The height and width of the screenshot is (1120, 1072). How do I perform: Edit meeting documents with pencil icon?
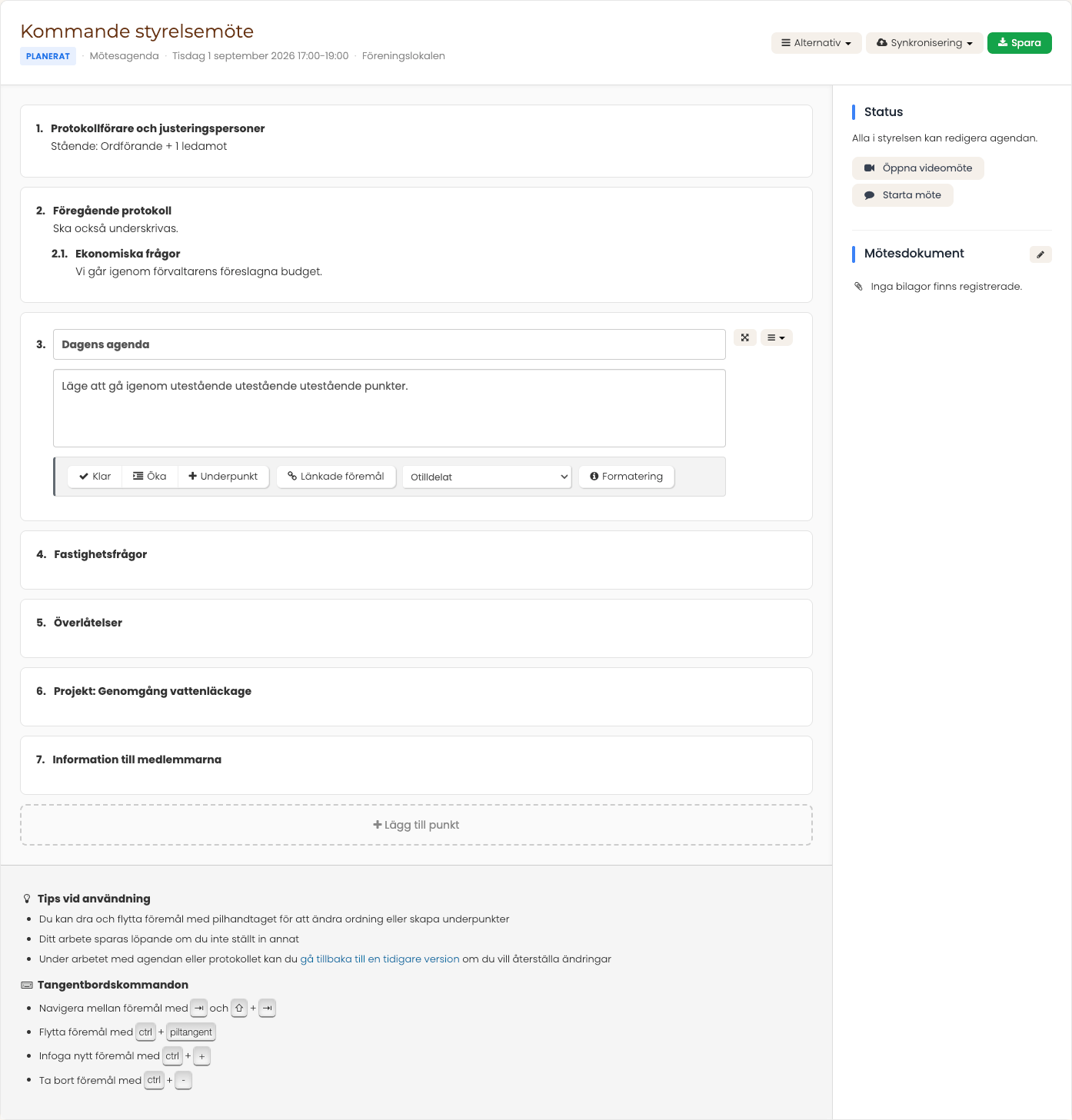[x=1040, y=254]
